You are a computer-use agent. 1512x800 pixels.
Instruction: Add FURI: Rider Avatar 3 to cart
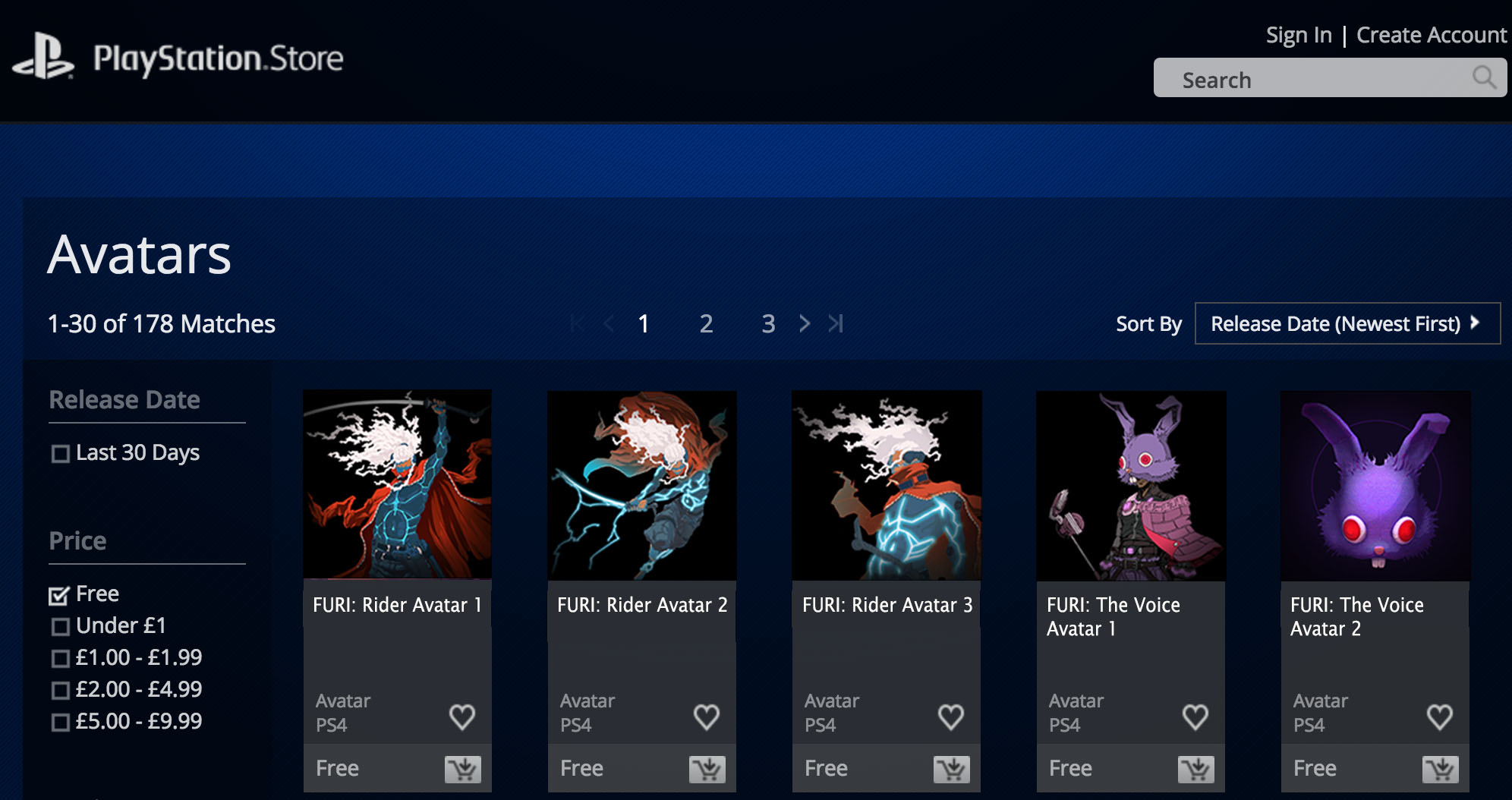(x=952, y=770)
